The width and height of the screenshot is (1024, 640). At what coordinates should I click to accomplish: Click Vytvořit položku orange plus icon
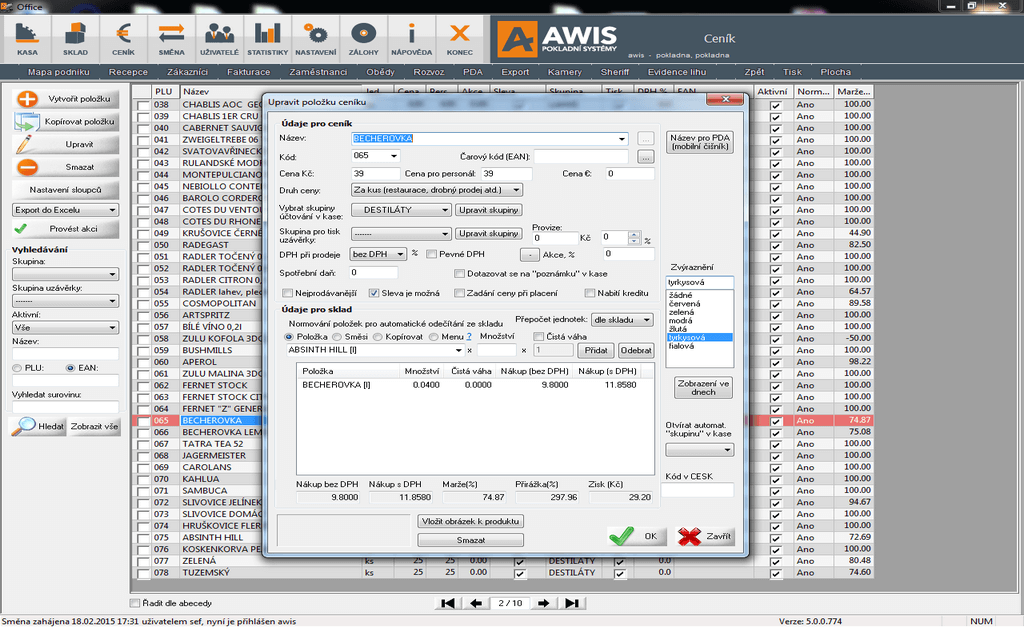click(x=27, y=99)
